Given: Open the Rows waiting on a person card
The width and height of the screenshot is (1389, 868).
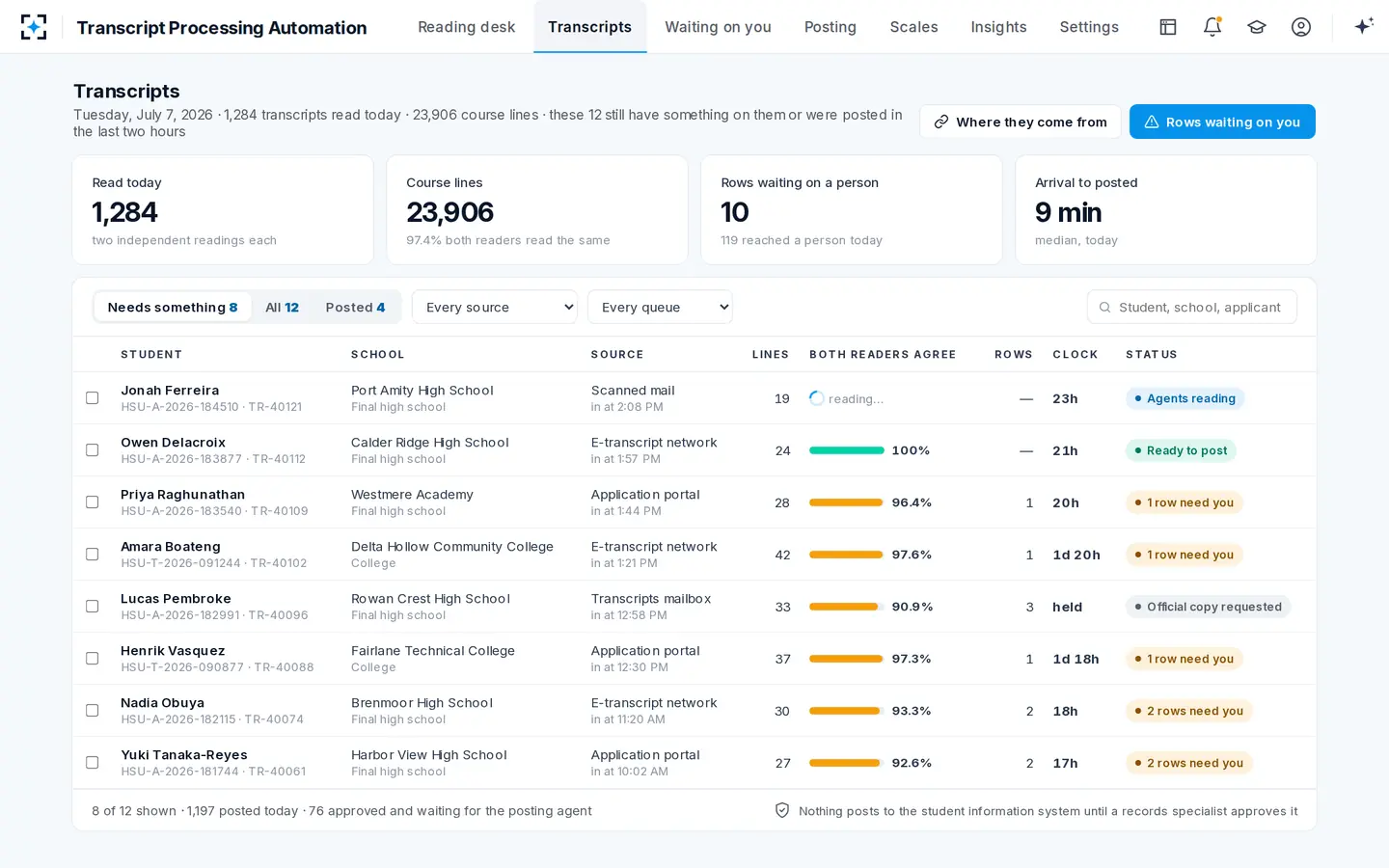Looking at the screenshot, I should [x=852, y=210].
